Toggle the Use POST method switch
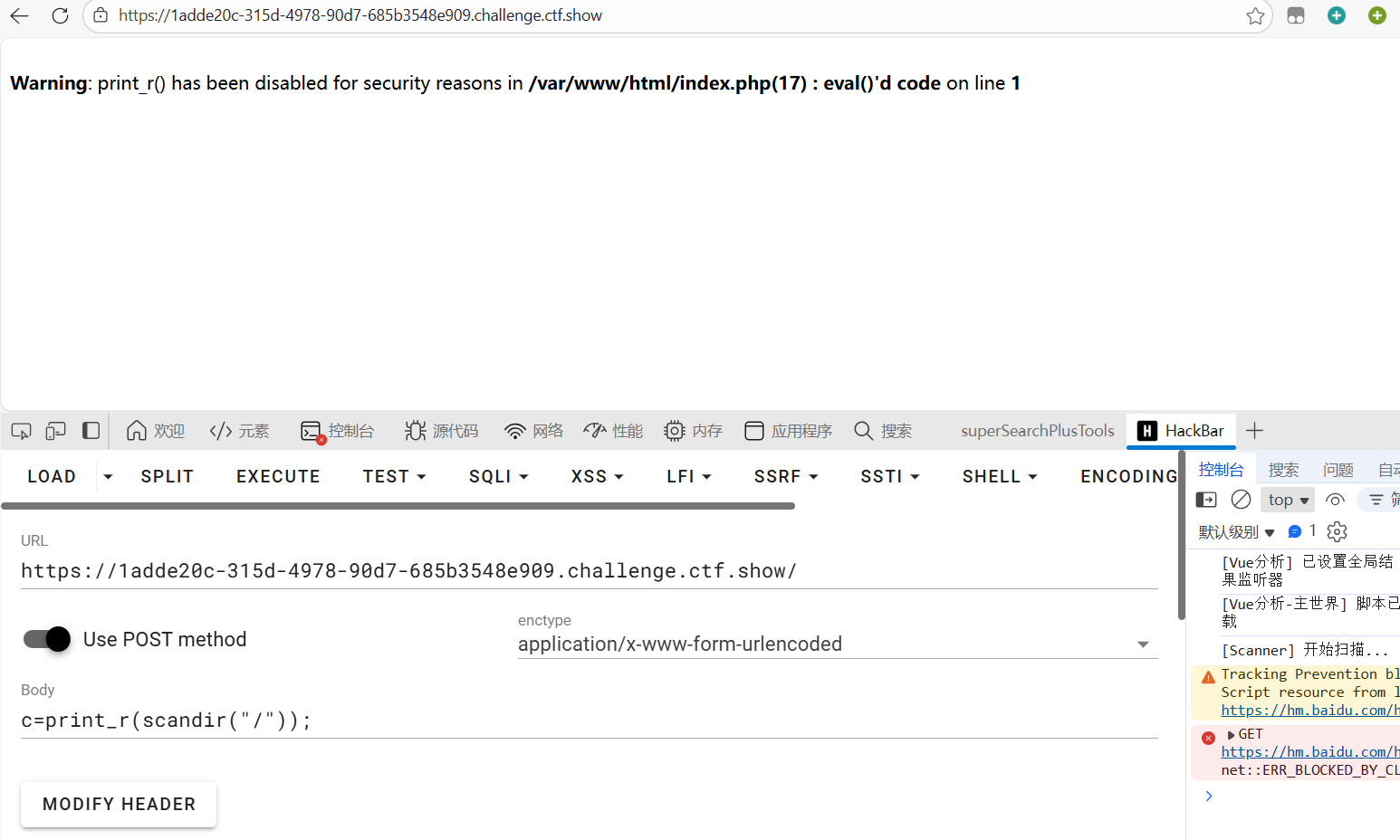Image resolution: width=1400 pixels, height=840 pixels. 47,639
